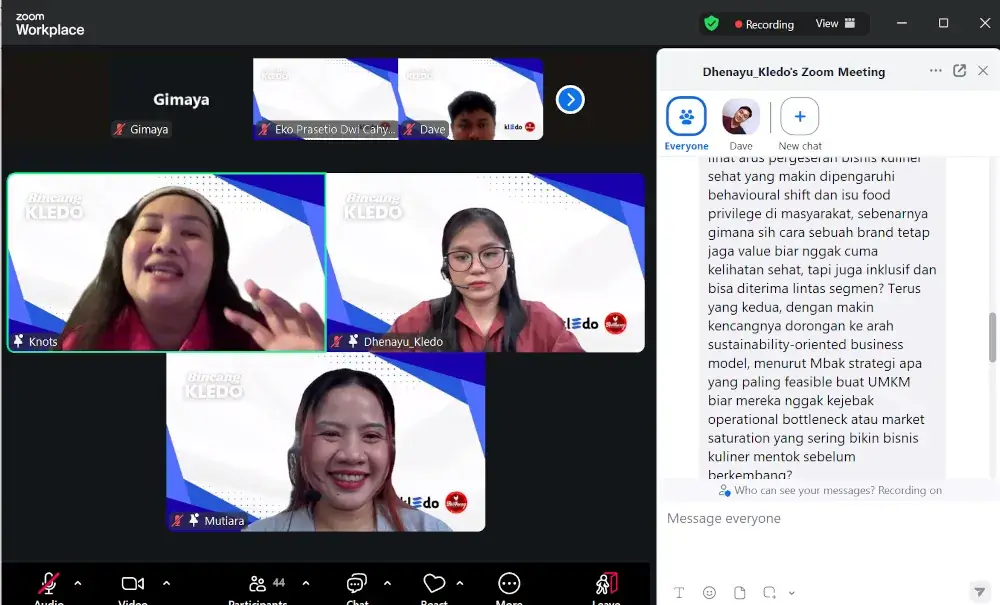Toggle the Chat panel from toolbar
Screen dimensions: 1000x605
[357, 586]
